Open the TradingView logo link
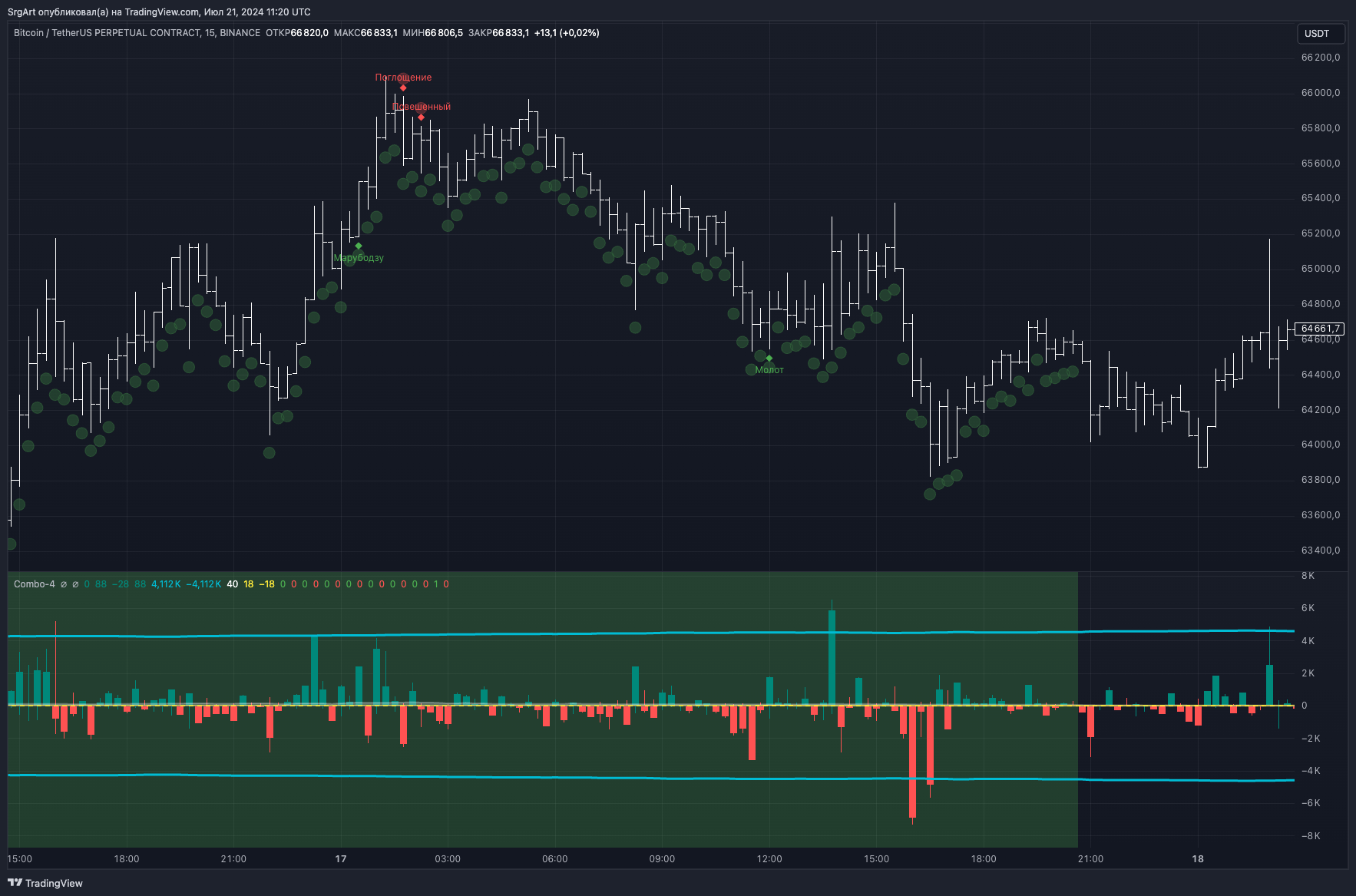This screenshot has width=1356, height=896. (45, 883)
